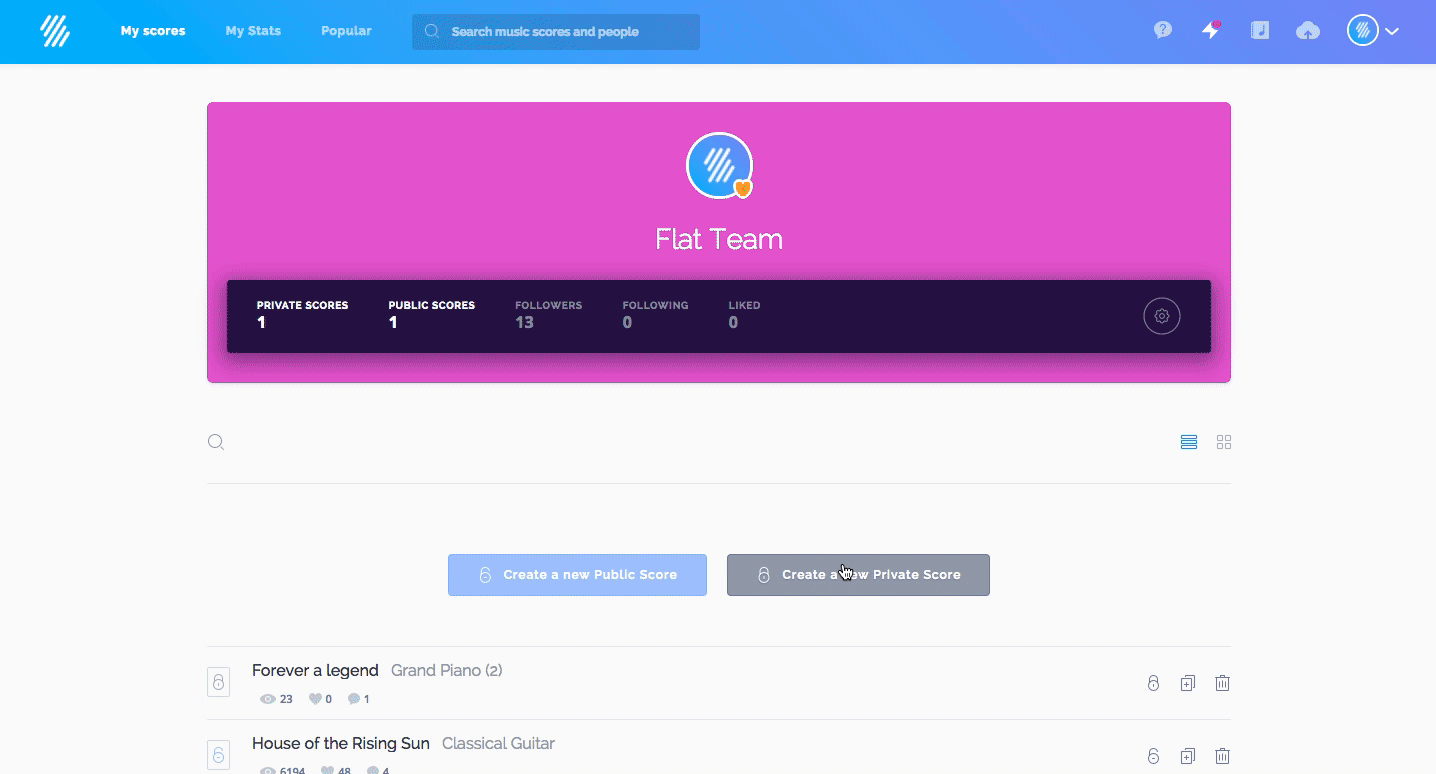This screenshot has height=774, width=1436.
Task: Click the Grand Piano (2) instrument label
Action: (447, 671)
